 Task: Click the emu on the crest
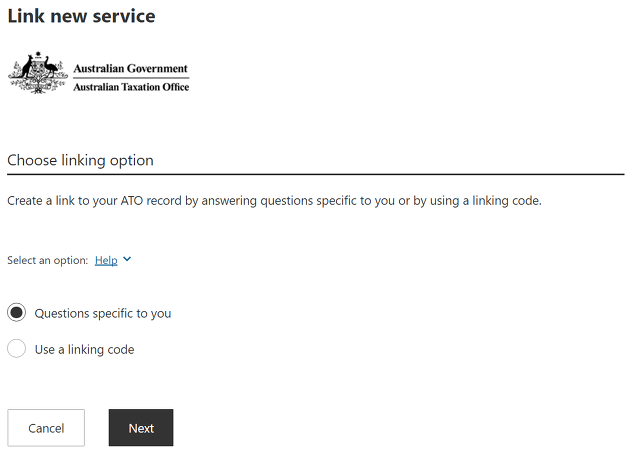(x=51, y=67)
